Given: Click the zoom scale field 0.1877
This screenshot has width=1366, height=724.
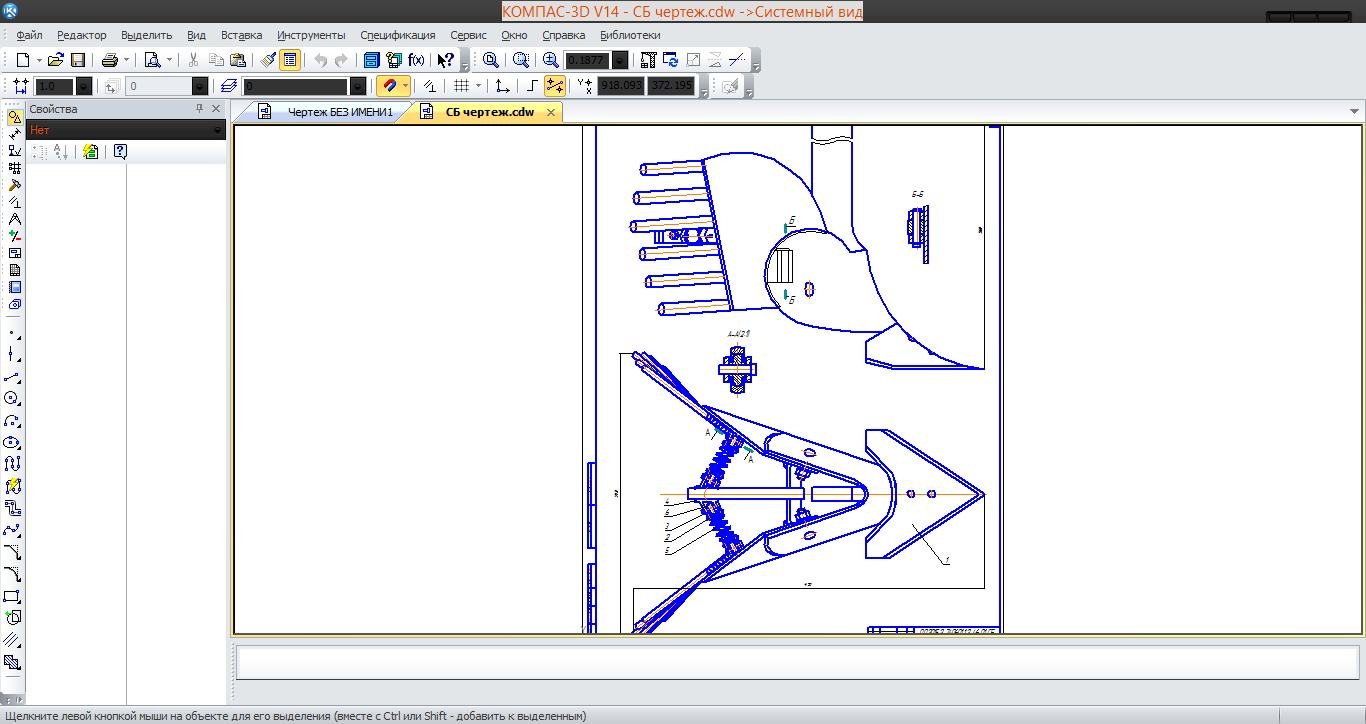Looking at the screenshot, I should pos(588,60).
